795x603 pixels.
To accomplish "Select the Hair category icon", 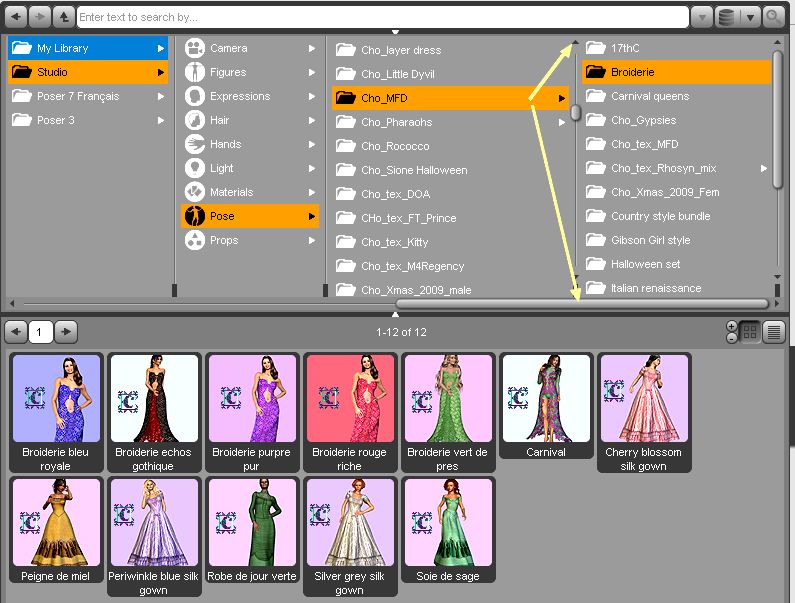I will (195, 120).
